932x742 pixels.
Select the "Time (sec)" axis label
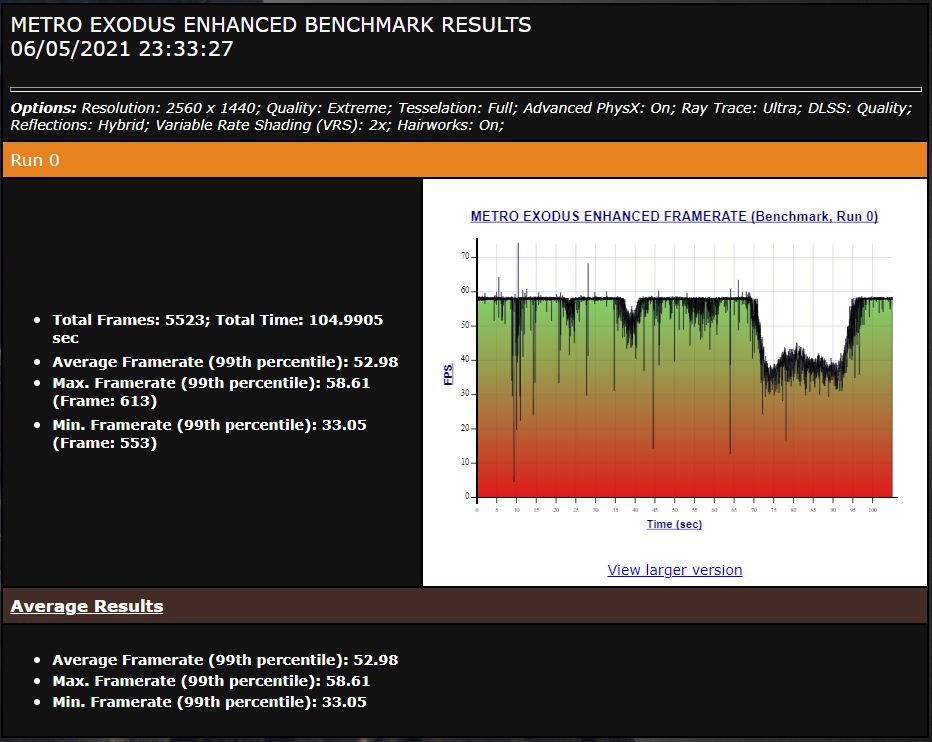(674, 524)
